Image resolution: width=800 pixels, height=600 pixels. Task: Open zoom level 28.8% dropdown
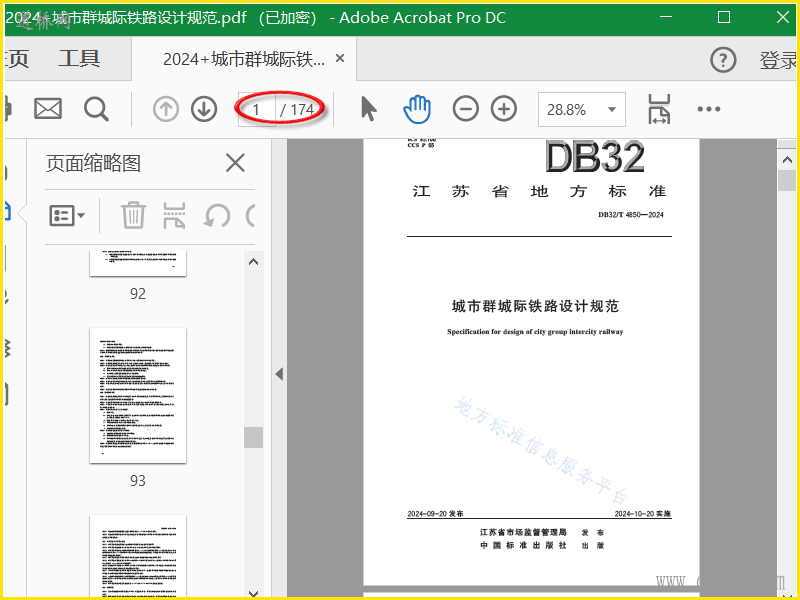click(x=582, y=109)
